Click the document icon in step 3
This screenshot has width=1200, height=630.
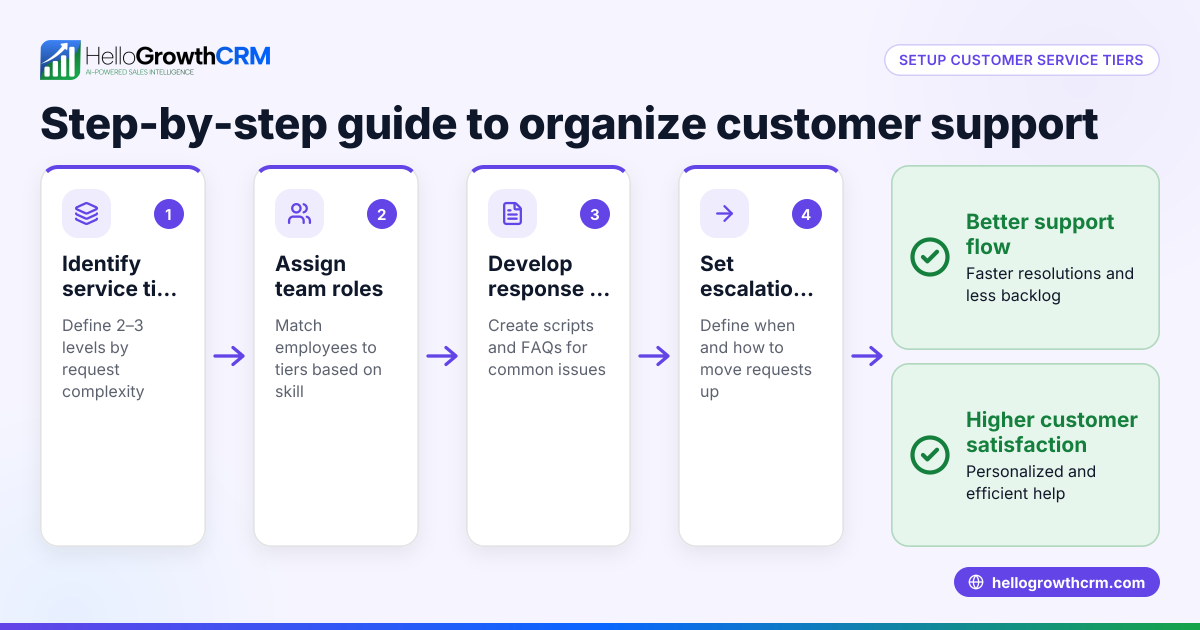coord(512,213)
